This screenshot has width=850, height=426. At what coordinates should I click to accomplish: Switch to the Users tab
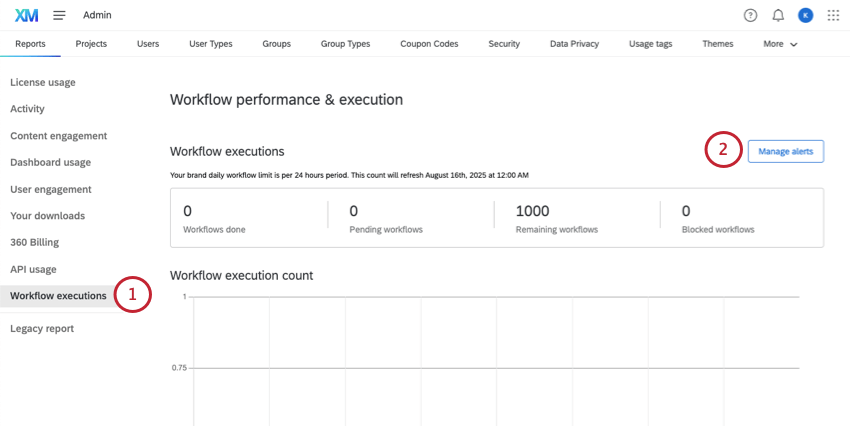148,44
